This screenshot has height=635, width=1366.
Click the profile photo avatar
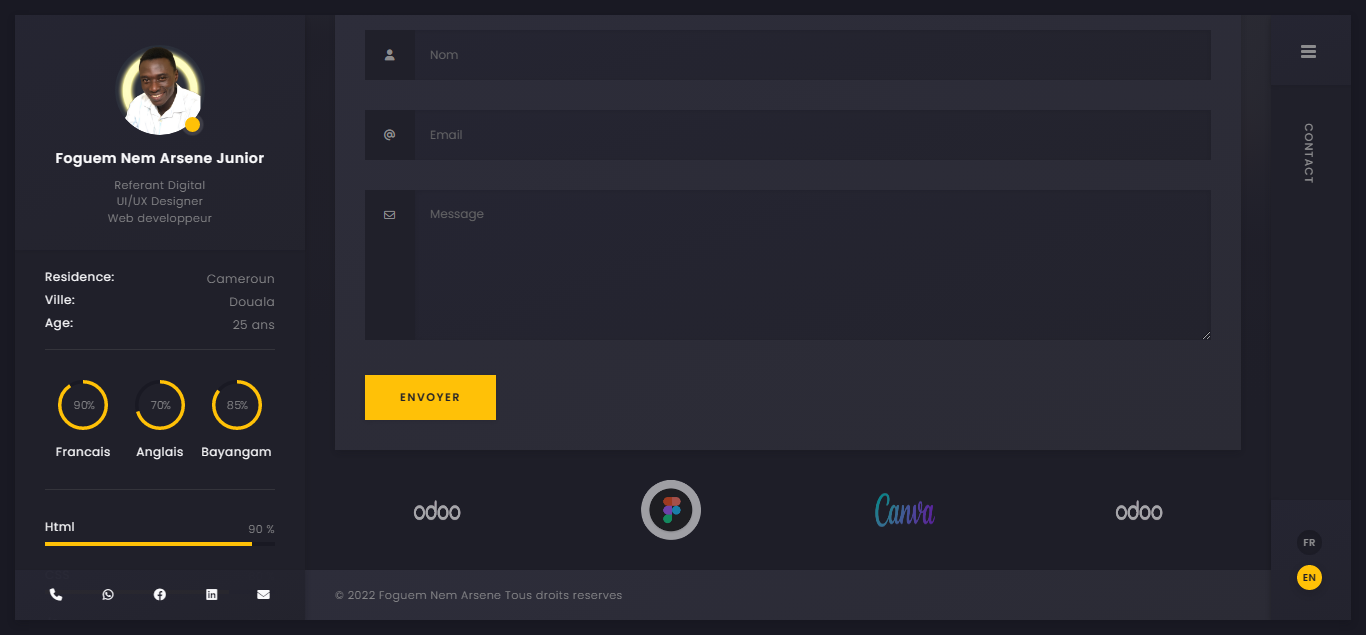160,91
